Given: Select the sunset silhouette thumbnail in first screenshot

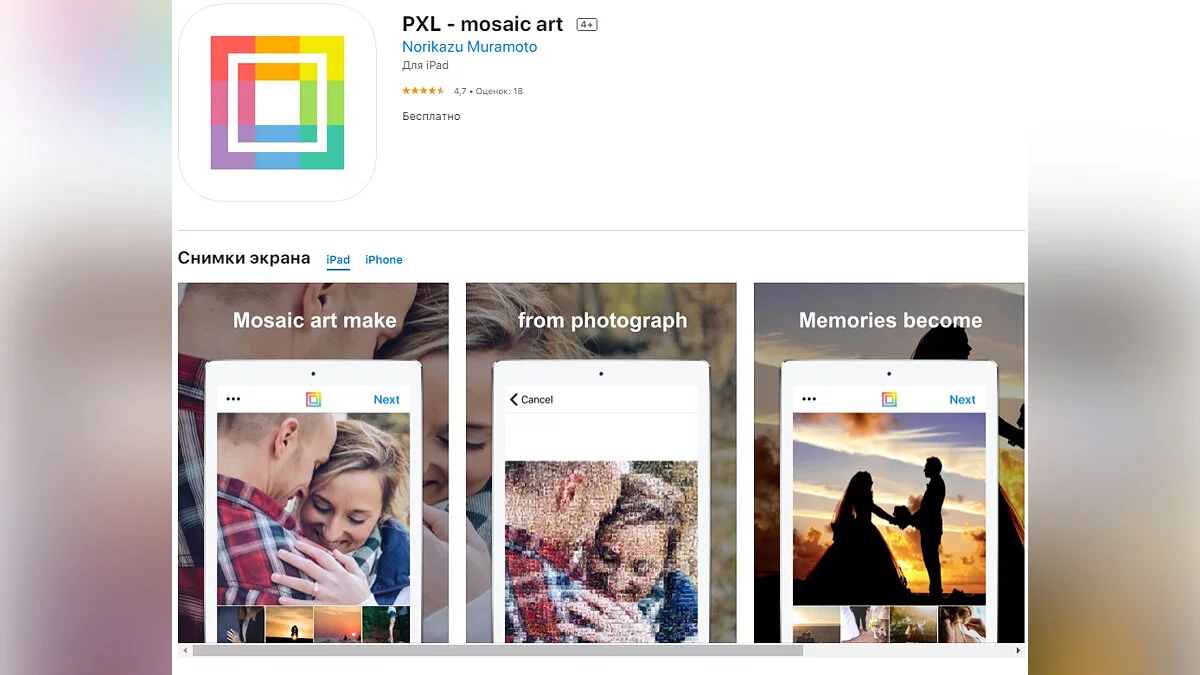Looking at the screenshot, I should point(289,624).
